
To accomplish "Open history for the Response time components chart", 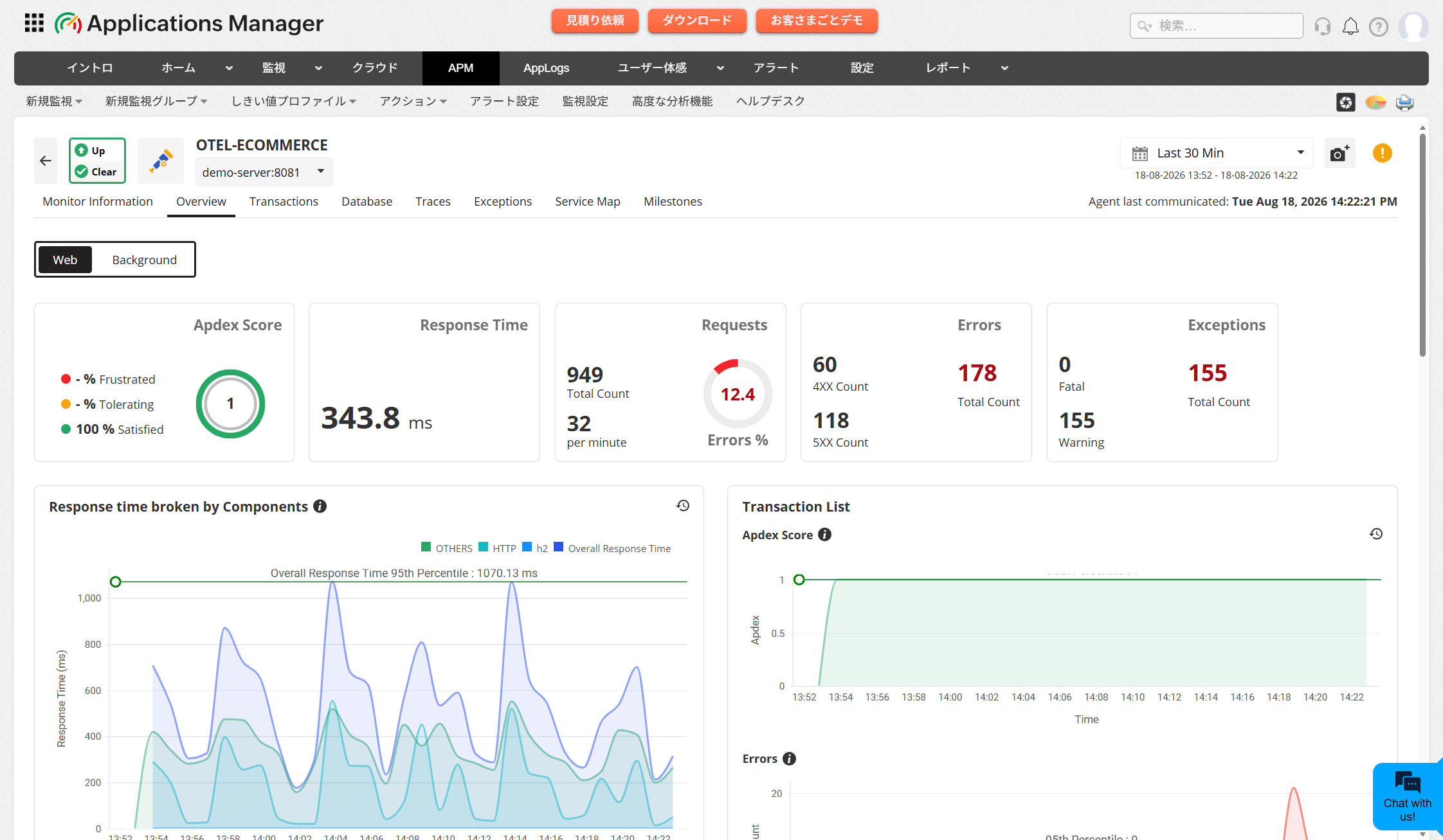I will [x=683, y=506].
